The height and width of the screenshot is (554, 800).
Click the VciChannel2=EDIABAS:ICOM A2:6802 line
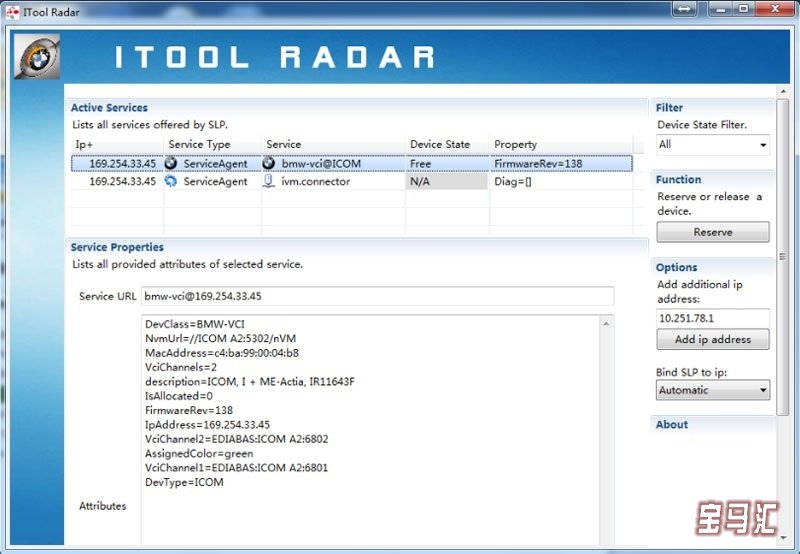(x=236, y=439)
